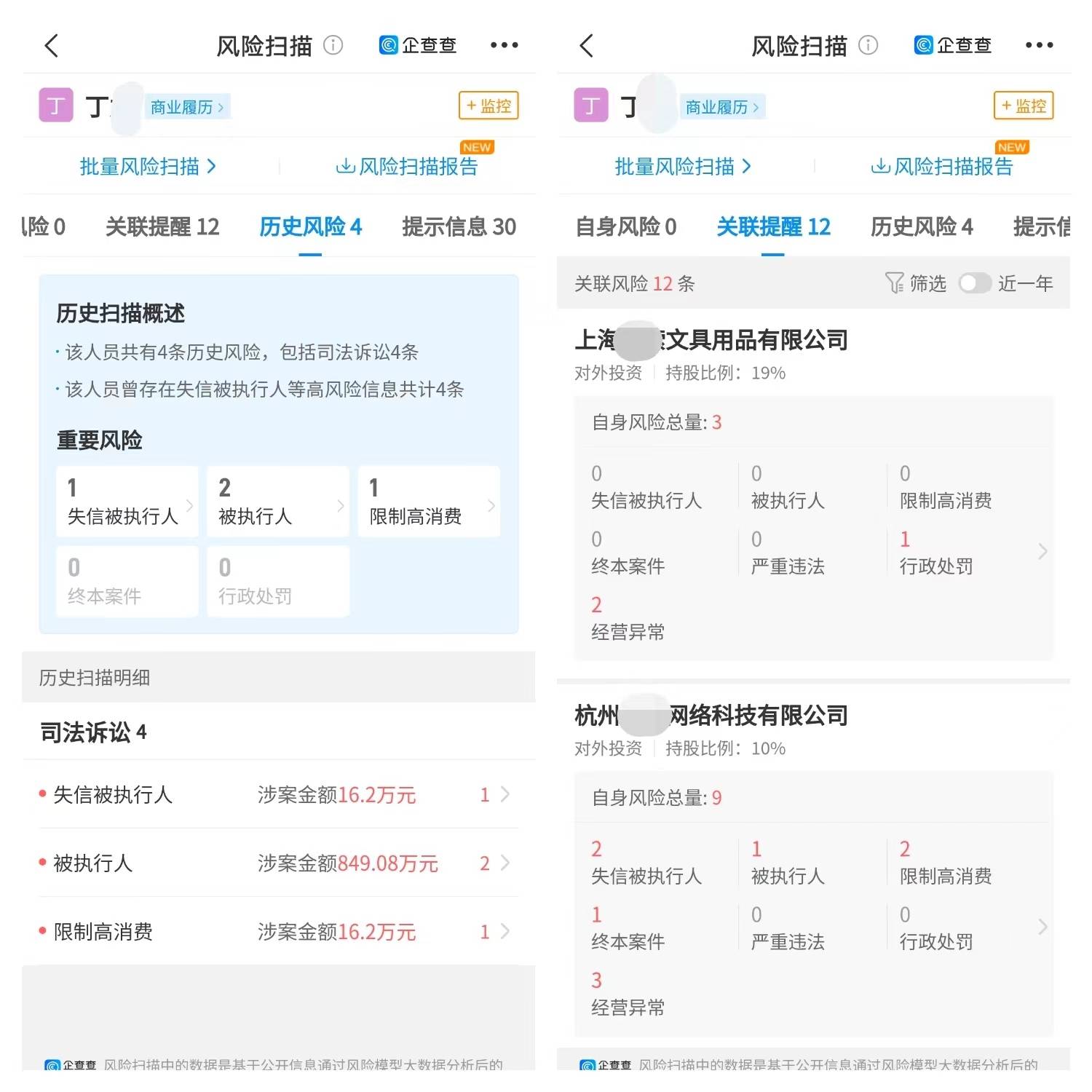Tap the 2 失信被执行人 stat in 网络科技 card
The image size is (1092, 1092).
tap(646, 862)
